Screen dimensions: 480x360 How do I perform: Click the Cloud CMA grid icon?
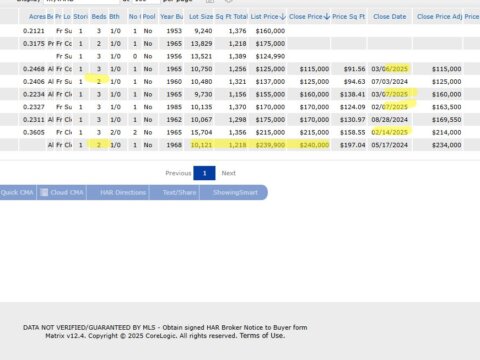click(44, 192)
